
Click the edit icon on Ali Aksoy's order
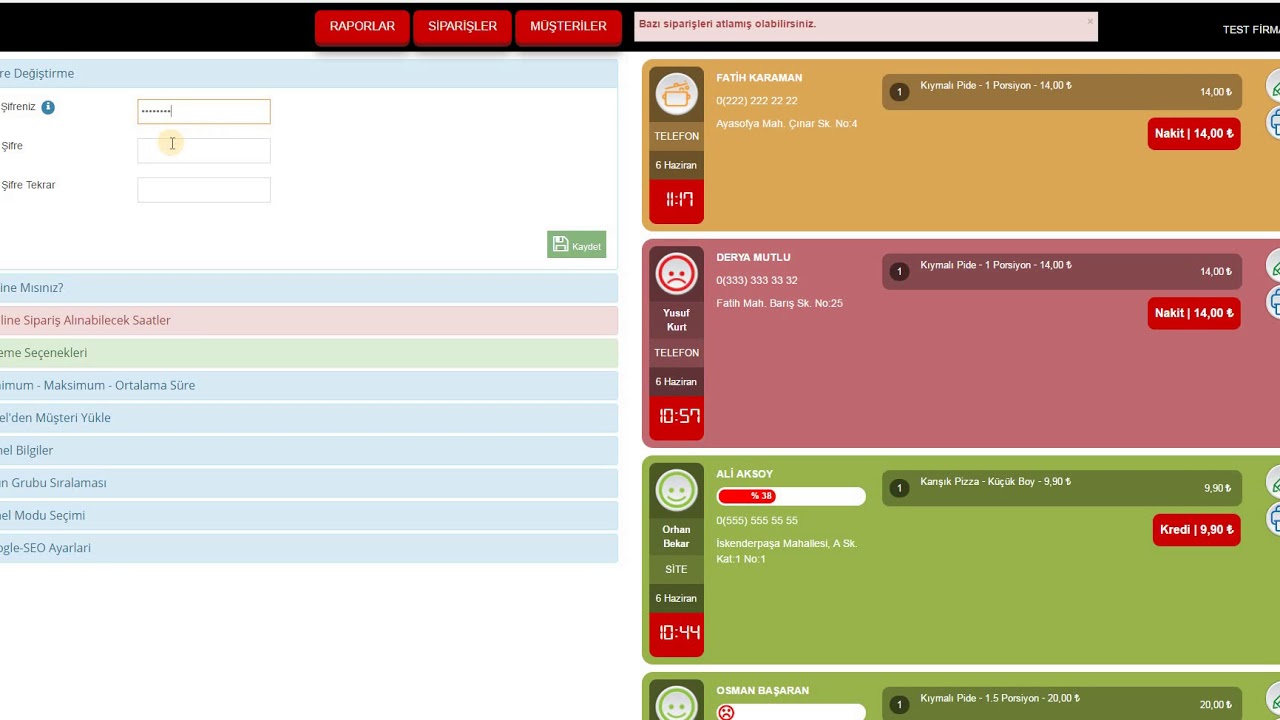point(1274,483)
